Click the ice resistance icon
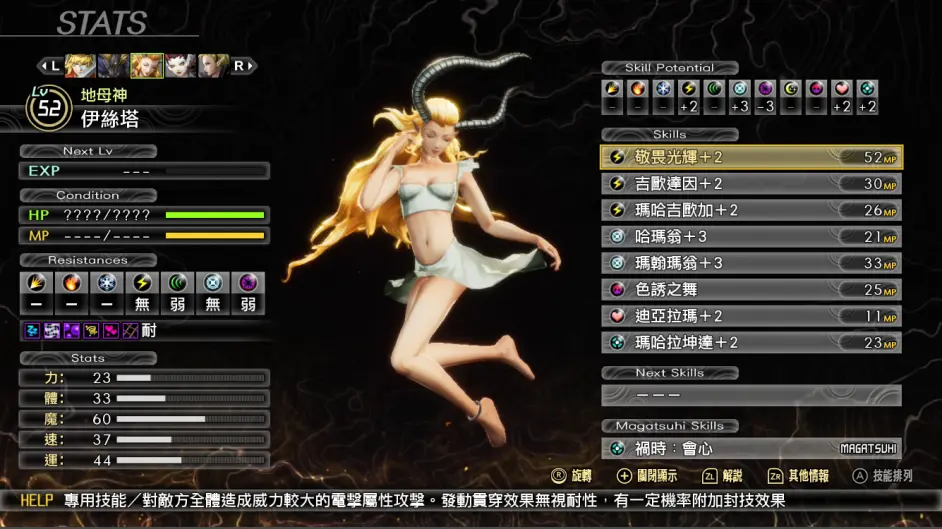 [107, 283]
